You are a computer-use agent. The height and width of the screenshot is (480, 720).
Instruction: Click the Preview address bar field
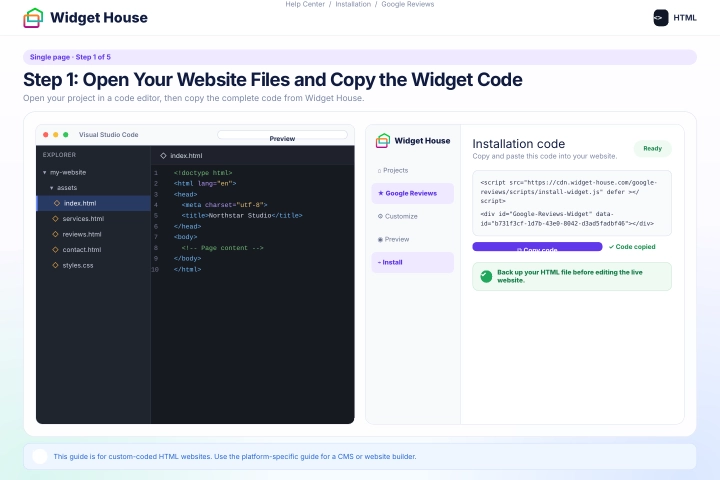pyautogui.click(x=282, y=135)
